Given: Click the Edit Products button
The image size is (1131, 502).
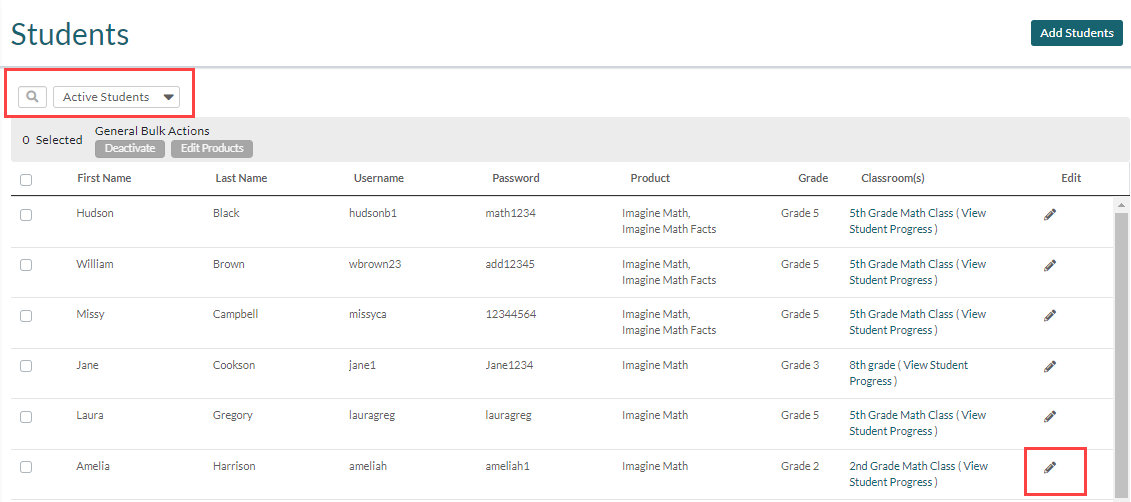Looking at the screenshot, I should coord(212,148).
